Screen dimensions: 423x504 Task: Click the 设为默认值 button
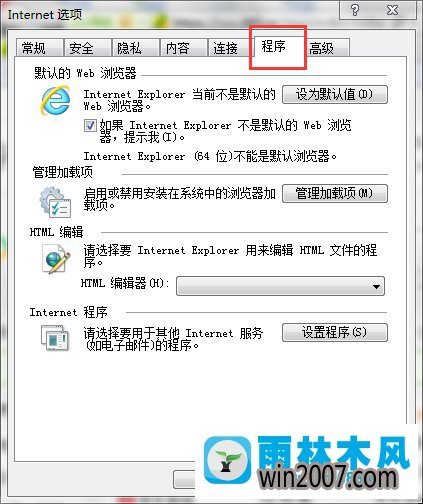coord(335,95)
